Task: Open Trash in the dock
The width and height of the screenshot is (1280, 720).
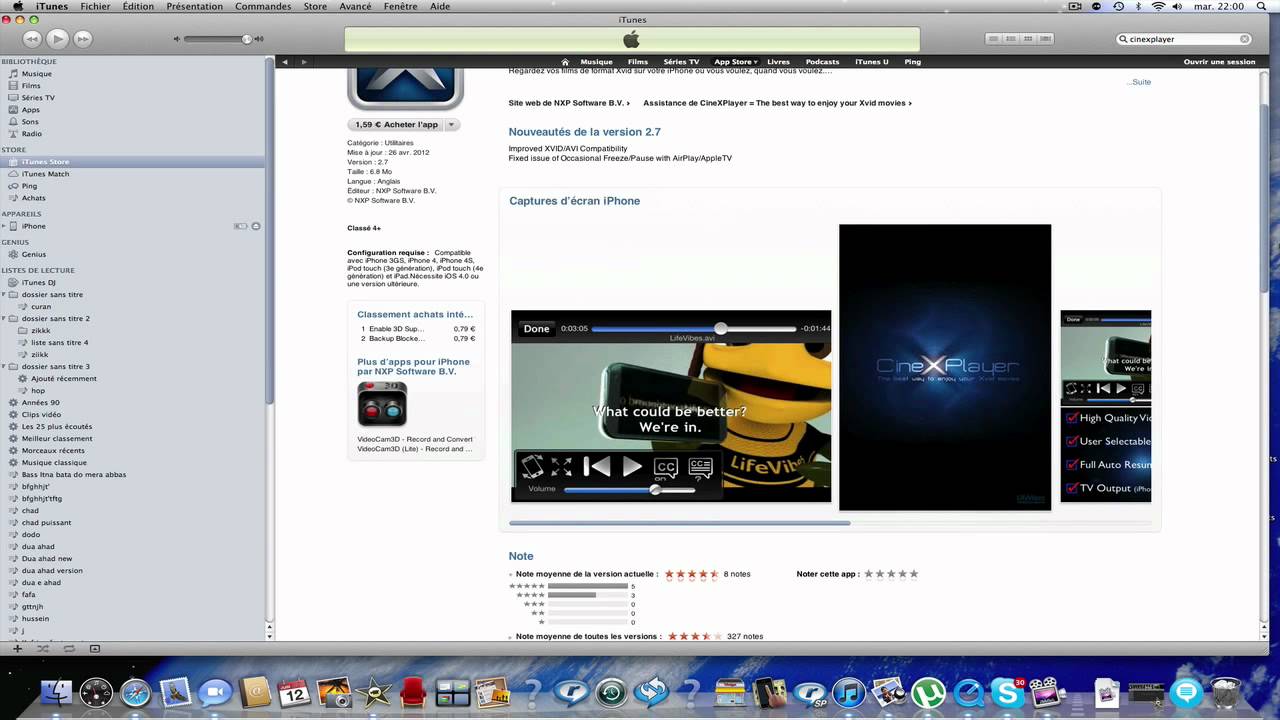Action: pyautogui.click(x=1226, y=692)
